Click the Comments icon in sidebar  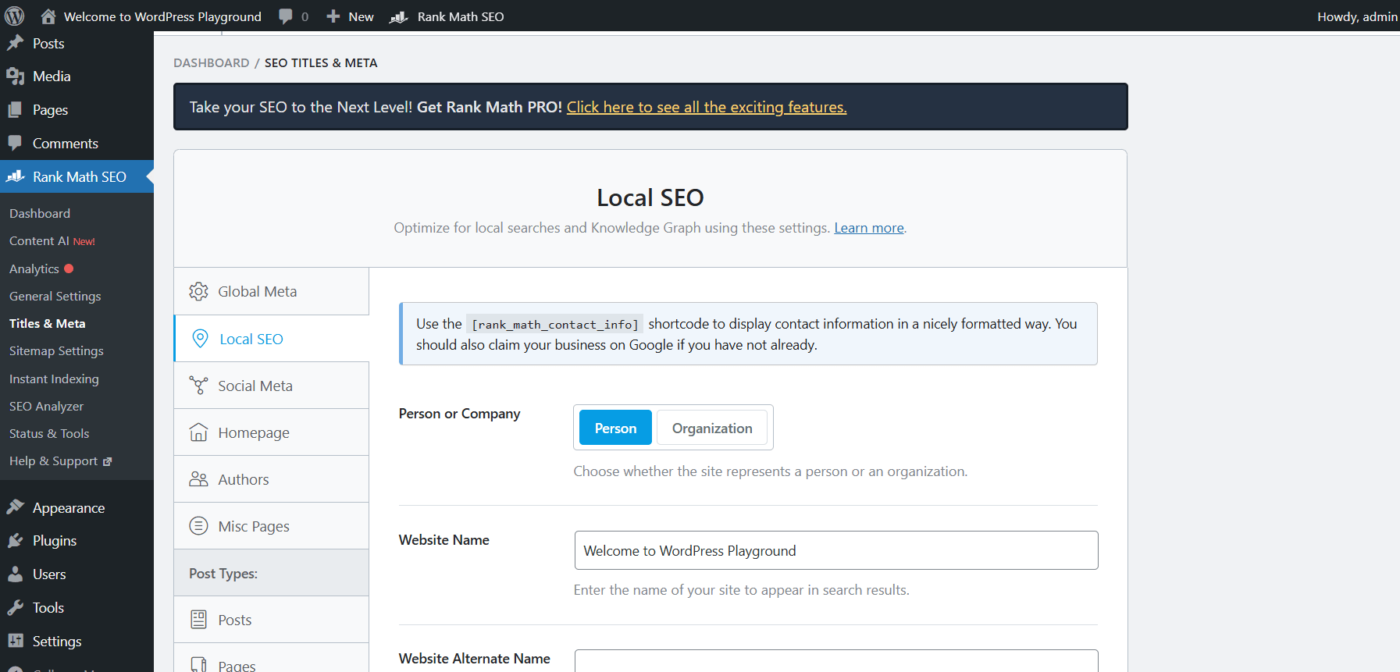15,144
